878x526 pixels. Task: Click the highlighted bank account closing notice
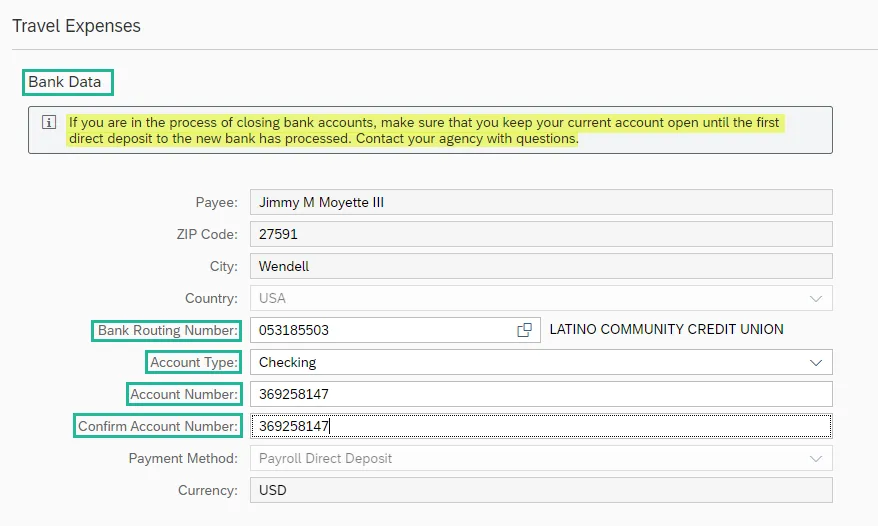click(424, 131)
